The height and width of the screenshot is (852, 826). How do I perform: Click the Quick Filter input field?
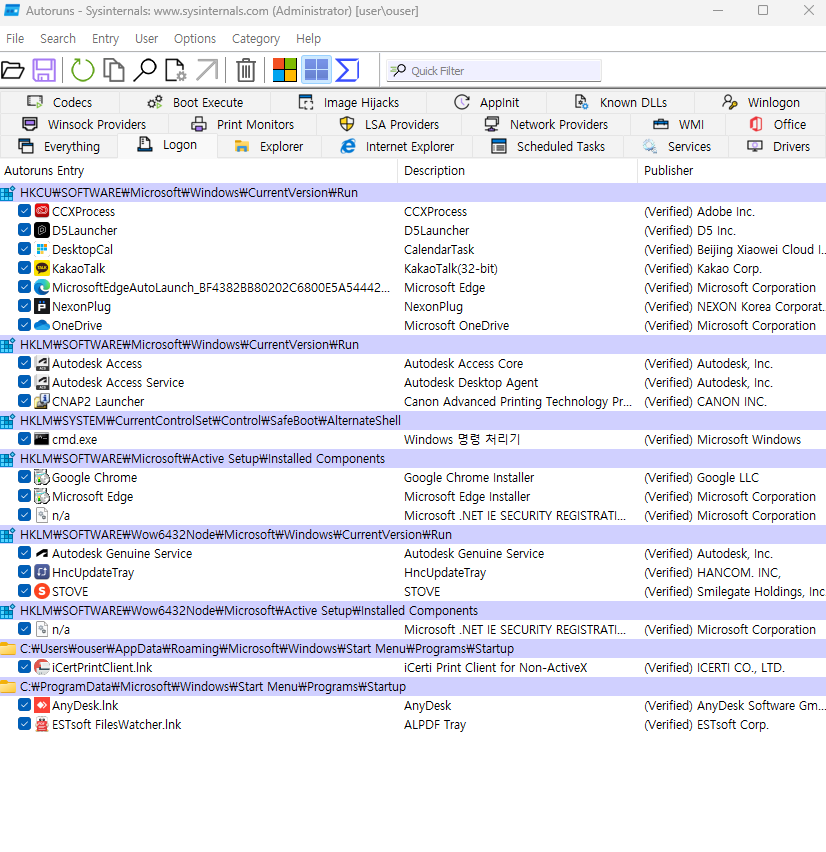[x=493, y=71]
